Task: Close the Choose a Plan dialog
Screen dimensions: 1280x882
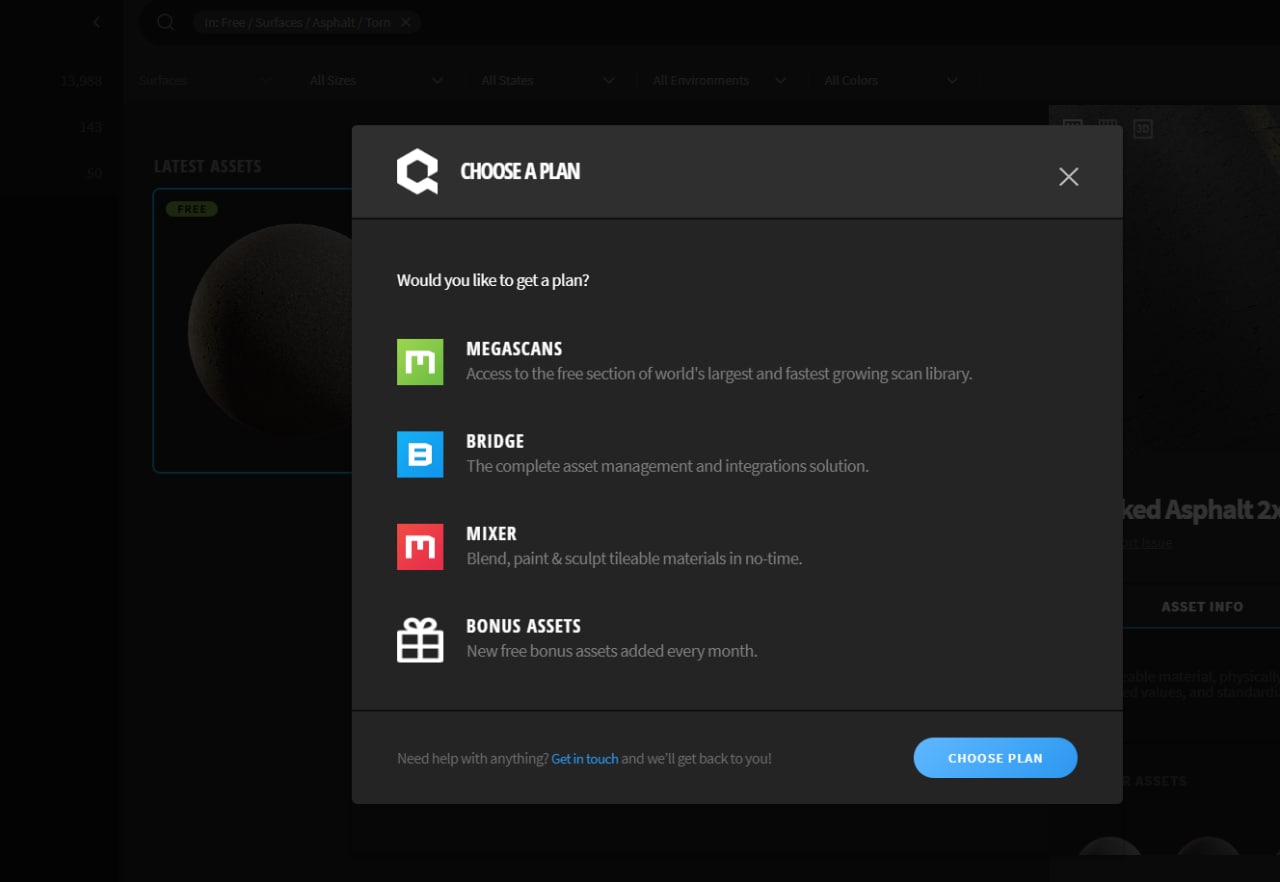Action: pyautogui.click(x=1068, y=176)
